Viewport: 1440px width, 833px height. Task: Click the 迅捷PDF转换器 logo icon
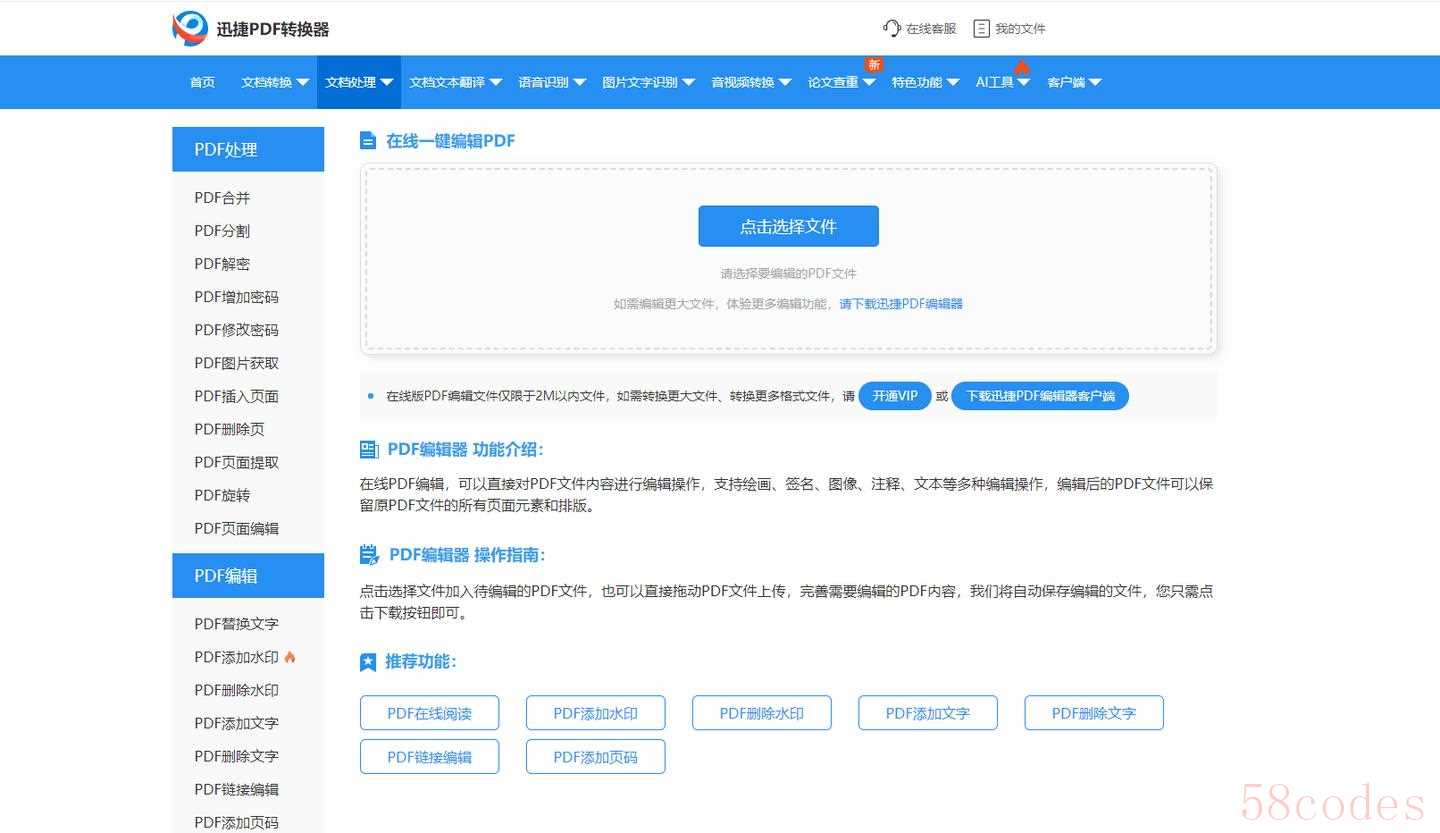tap(190, 29)
